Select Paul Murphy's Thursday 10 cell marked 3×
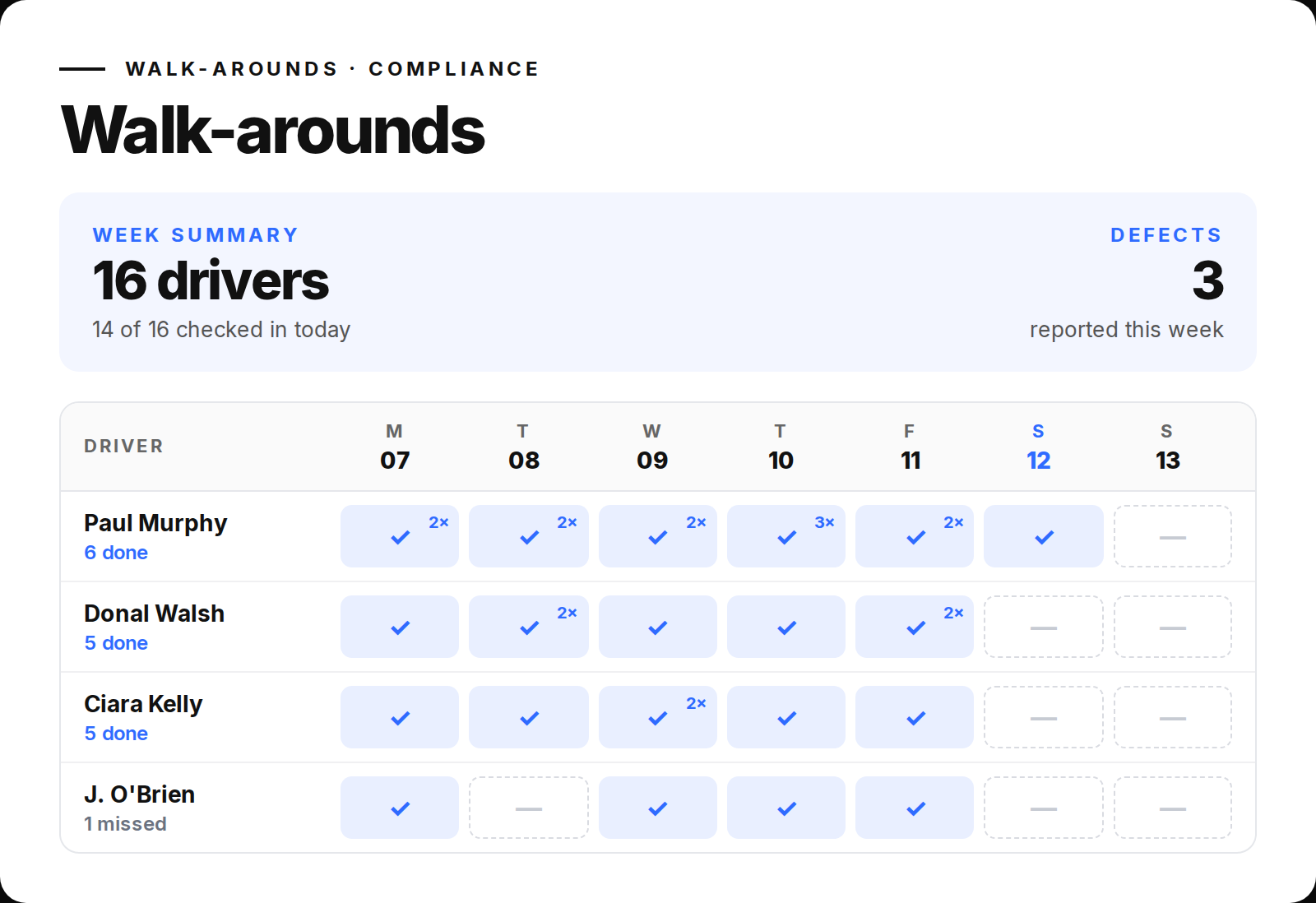1316x903 pixels. (786, 536)
